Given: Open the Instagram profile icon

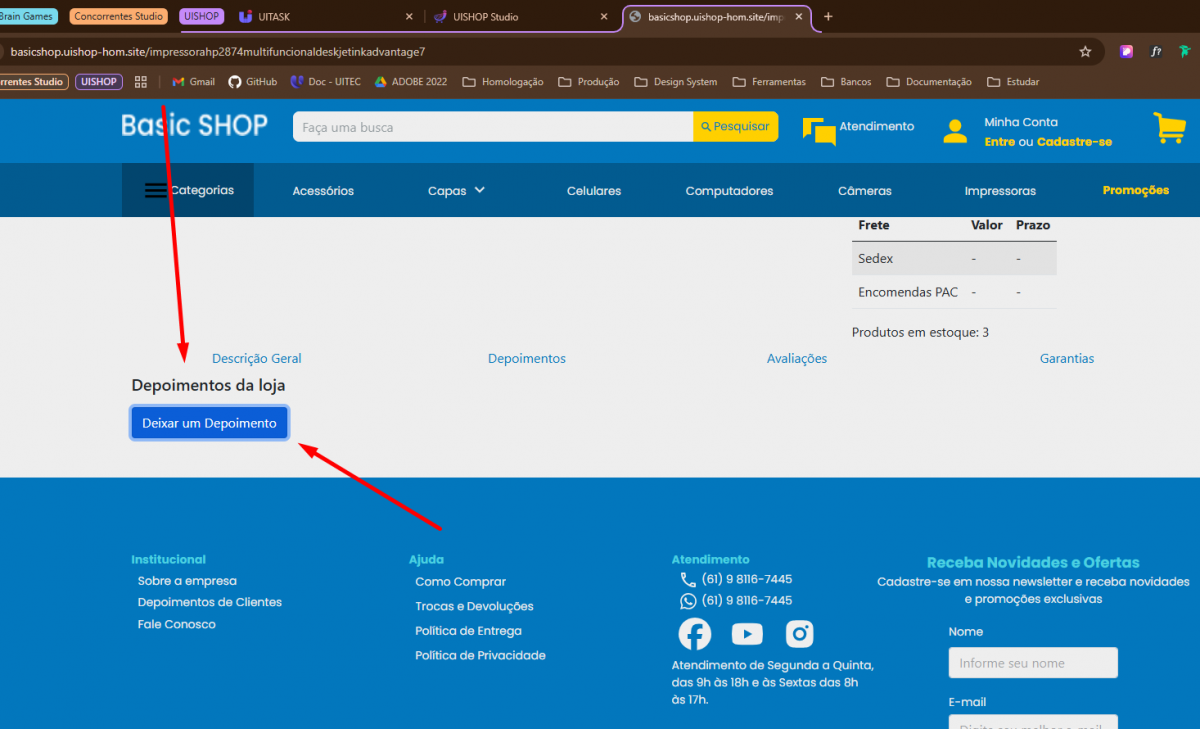Looking at the screenshot, I should tap(799, 634).
